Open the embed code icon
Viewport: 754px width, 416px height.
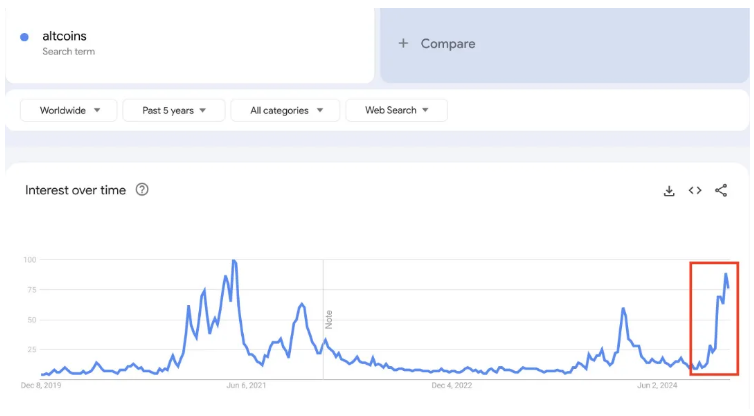[695, 190]
